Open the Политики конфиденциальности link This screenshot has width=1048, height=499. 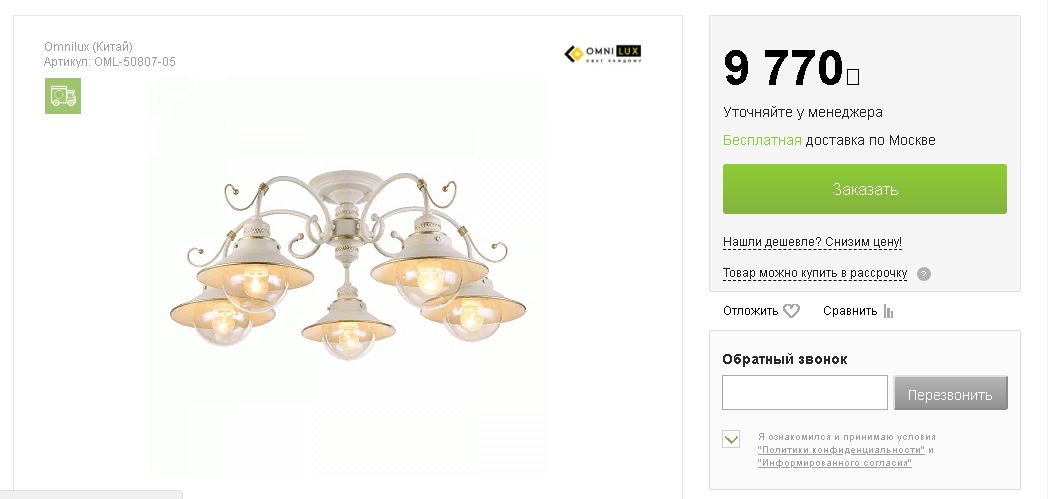point(841,450)
